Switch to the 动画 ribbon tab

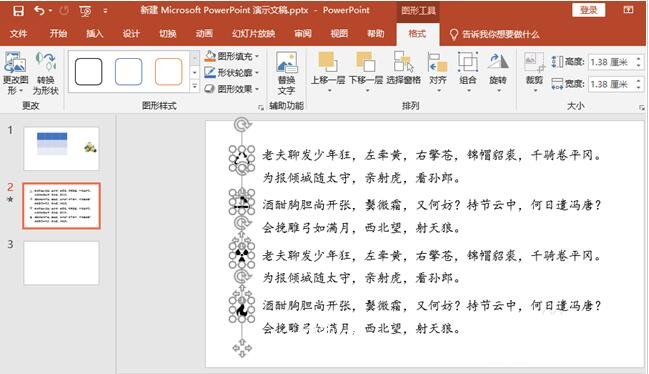[x=204, y=34]
